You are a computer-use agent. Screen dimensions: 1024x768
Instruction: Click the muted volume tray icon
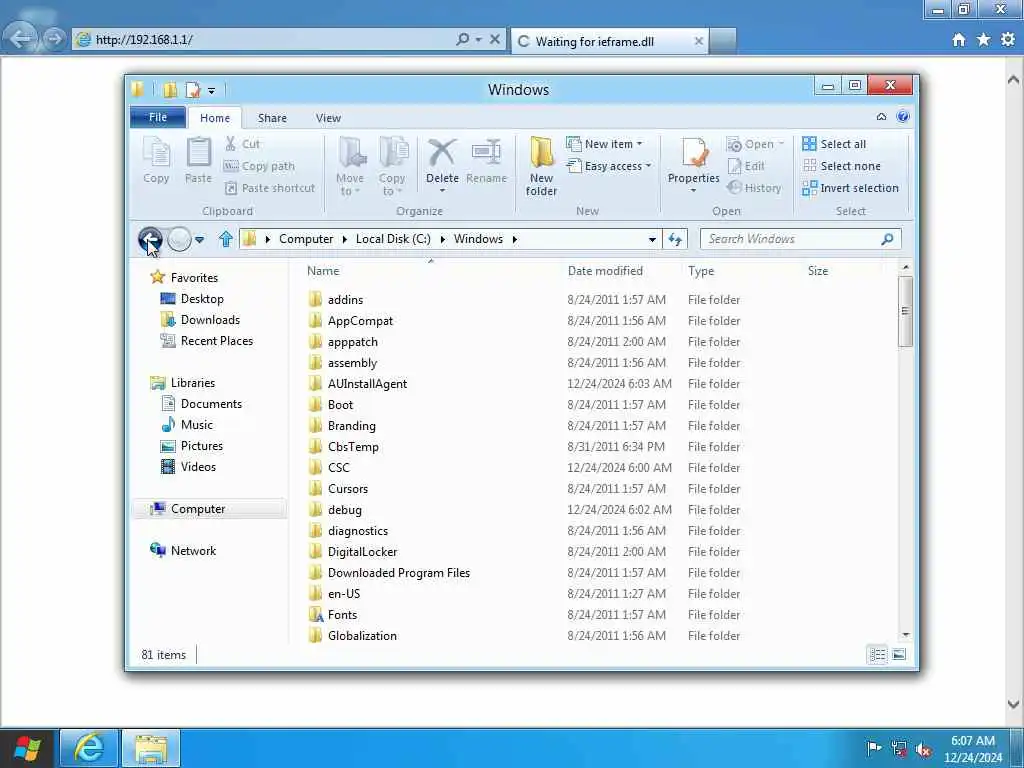[x=923, y=749]
